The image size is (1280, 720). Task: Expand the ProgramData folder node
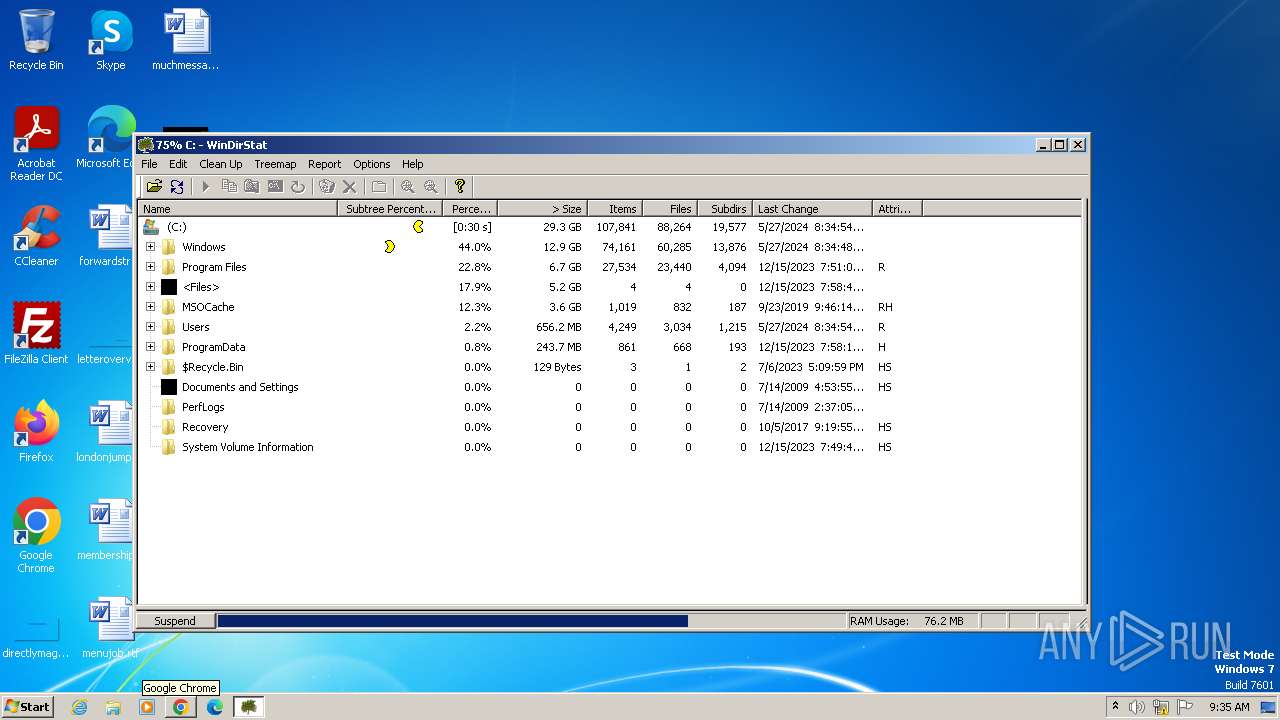point(150,347)
